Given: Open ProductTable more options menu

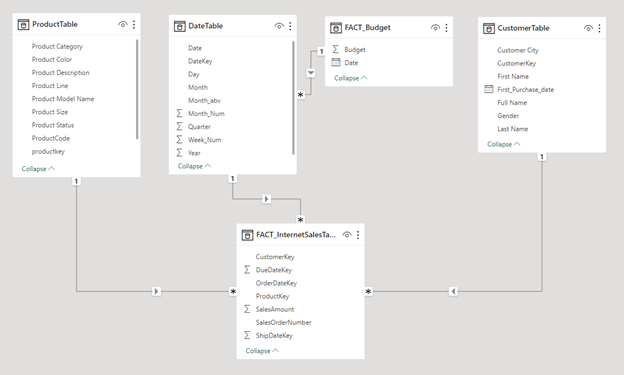Looking at the screenshot, I should click(x=134, y=25).
